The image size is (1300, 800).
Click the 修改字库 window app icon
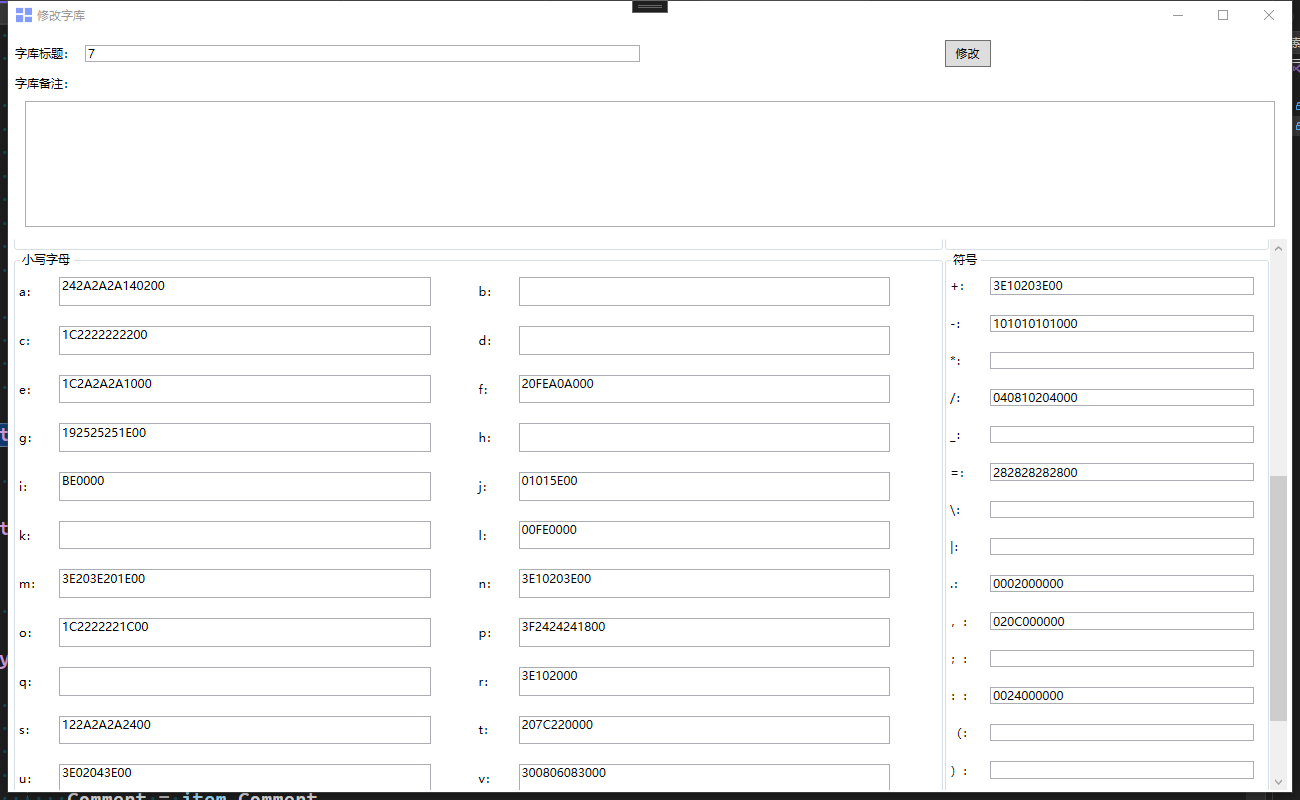tap(24, 15)
